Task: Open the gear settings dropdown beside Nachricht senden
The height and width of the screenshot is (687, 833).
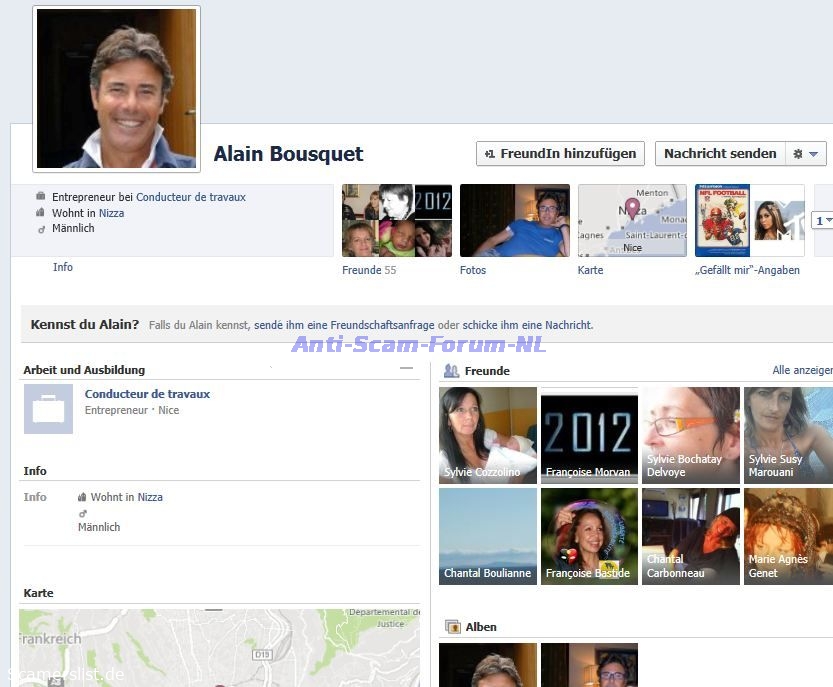Action: [x=805, y=153]
